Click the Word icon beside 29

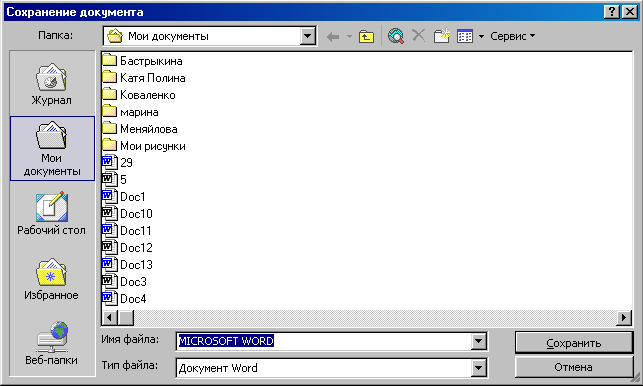click(x=109, y=162)
